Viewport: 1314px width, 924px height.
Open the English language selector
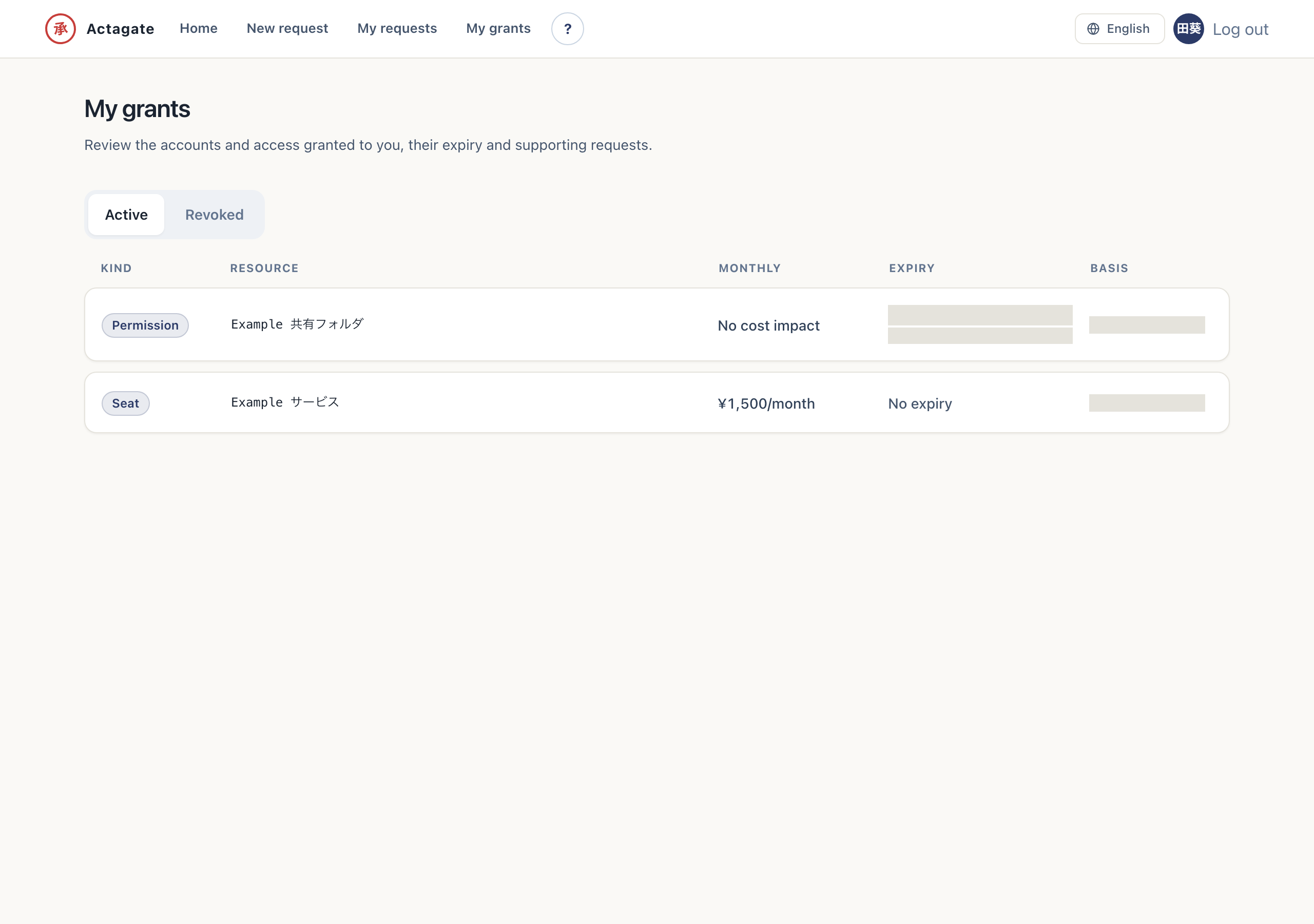pyautogui.click(x=1119, y=29)
